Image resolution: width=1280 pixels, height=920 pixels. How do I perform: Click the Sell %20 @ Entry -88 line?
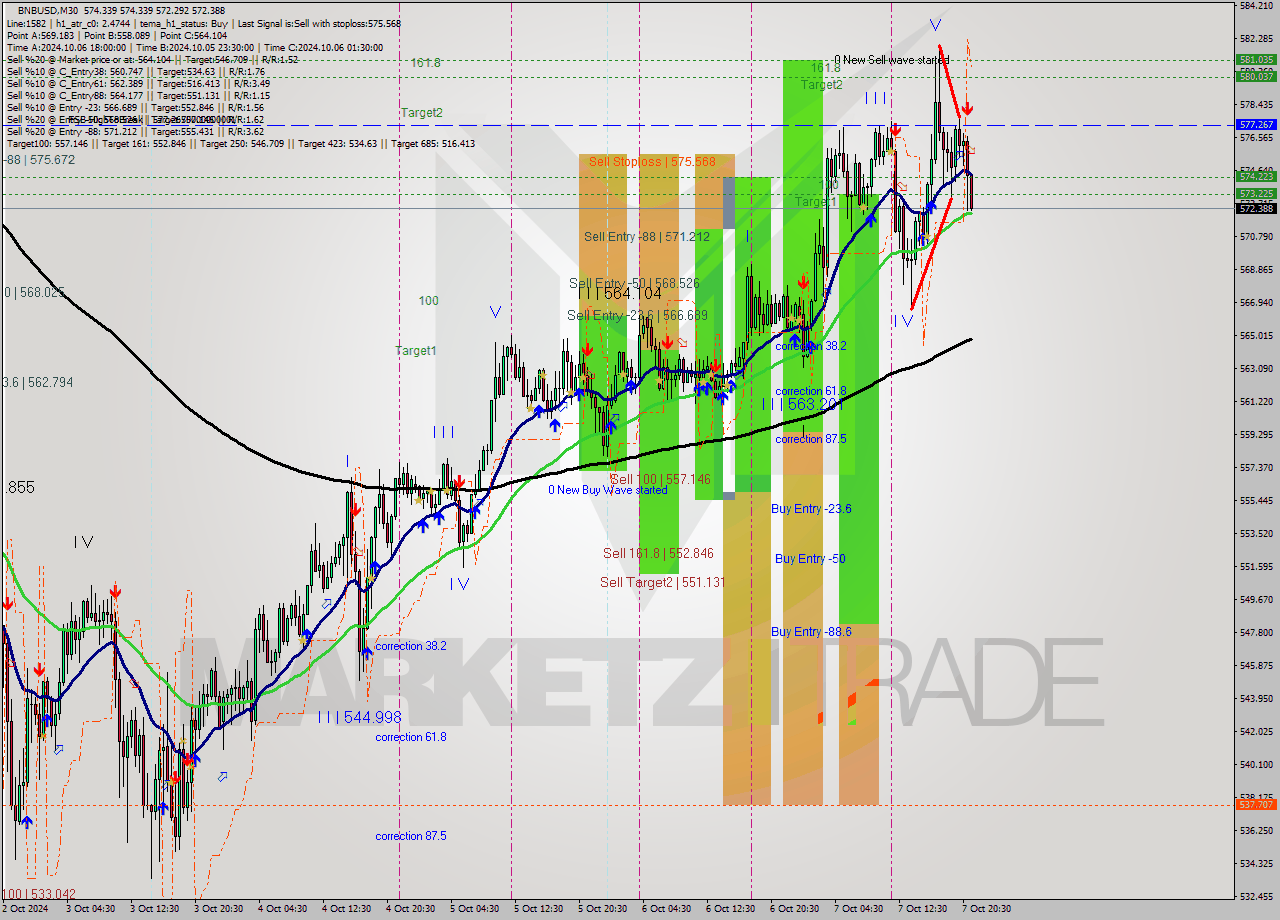(135, 131)
